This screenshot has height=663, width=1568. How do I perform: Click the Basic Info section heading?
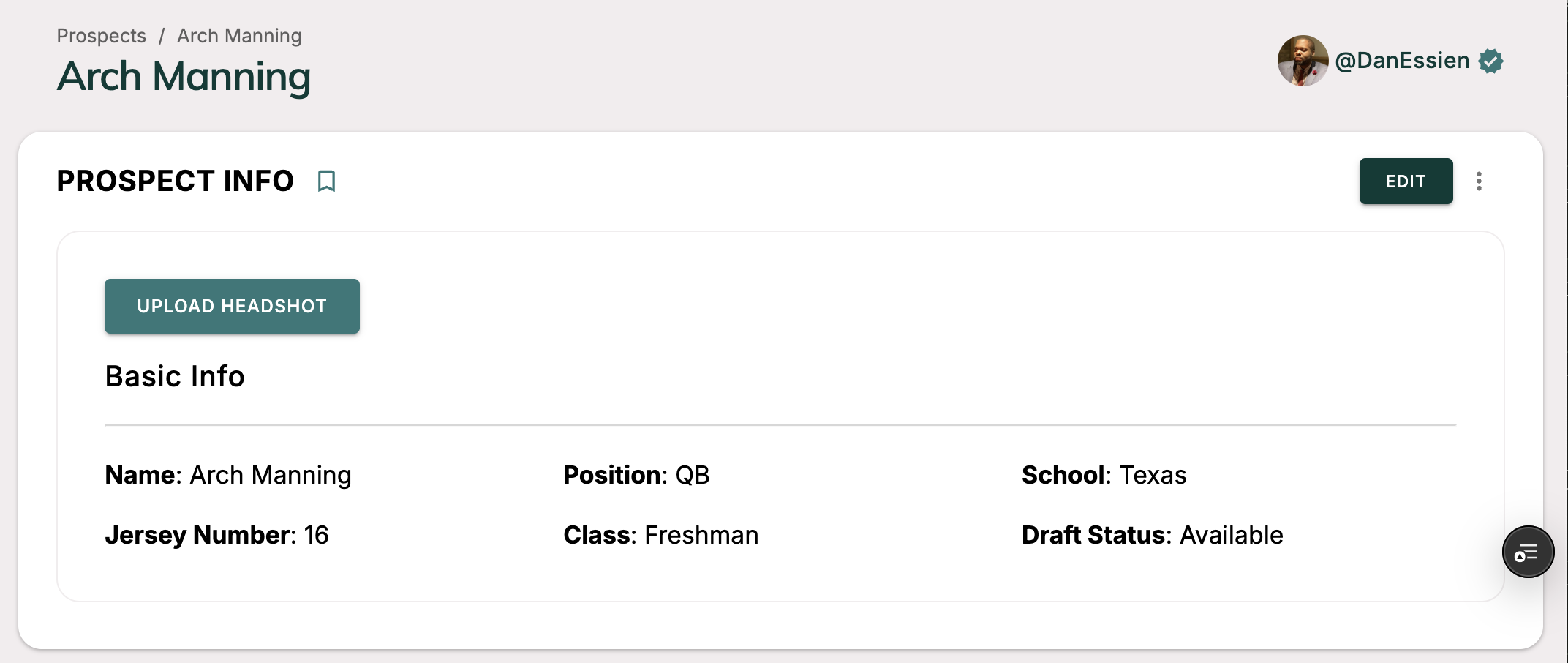(x=175, y=376)
